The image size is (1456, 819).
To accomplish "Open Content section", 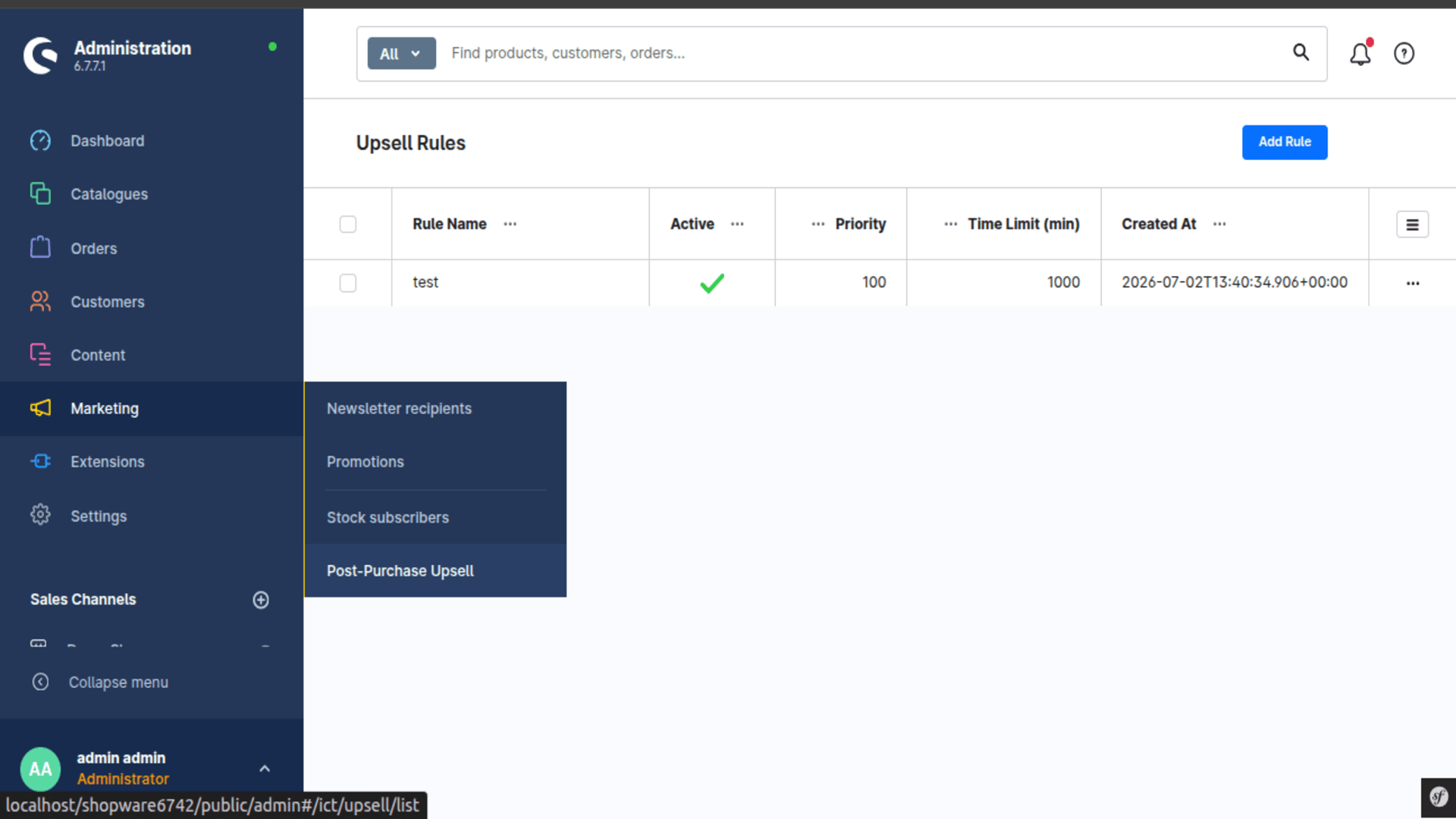I will tap(98, 355).
